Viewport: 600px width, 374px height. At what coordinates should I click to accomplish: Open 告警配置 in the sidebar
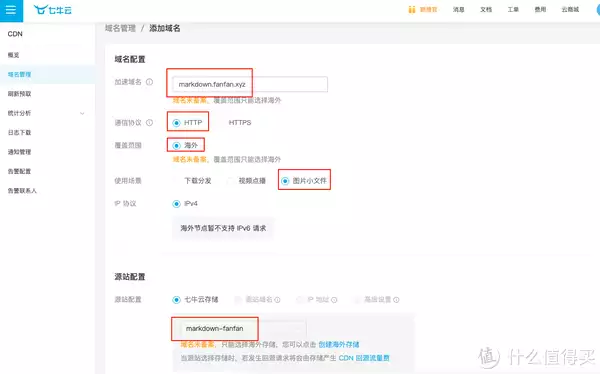[x=20, y=171]
